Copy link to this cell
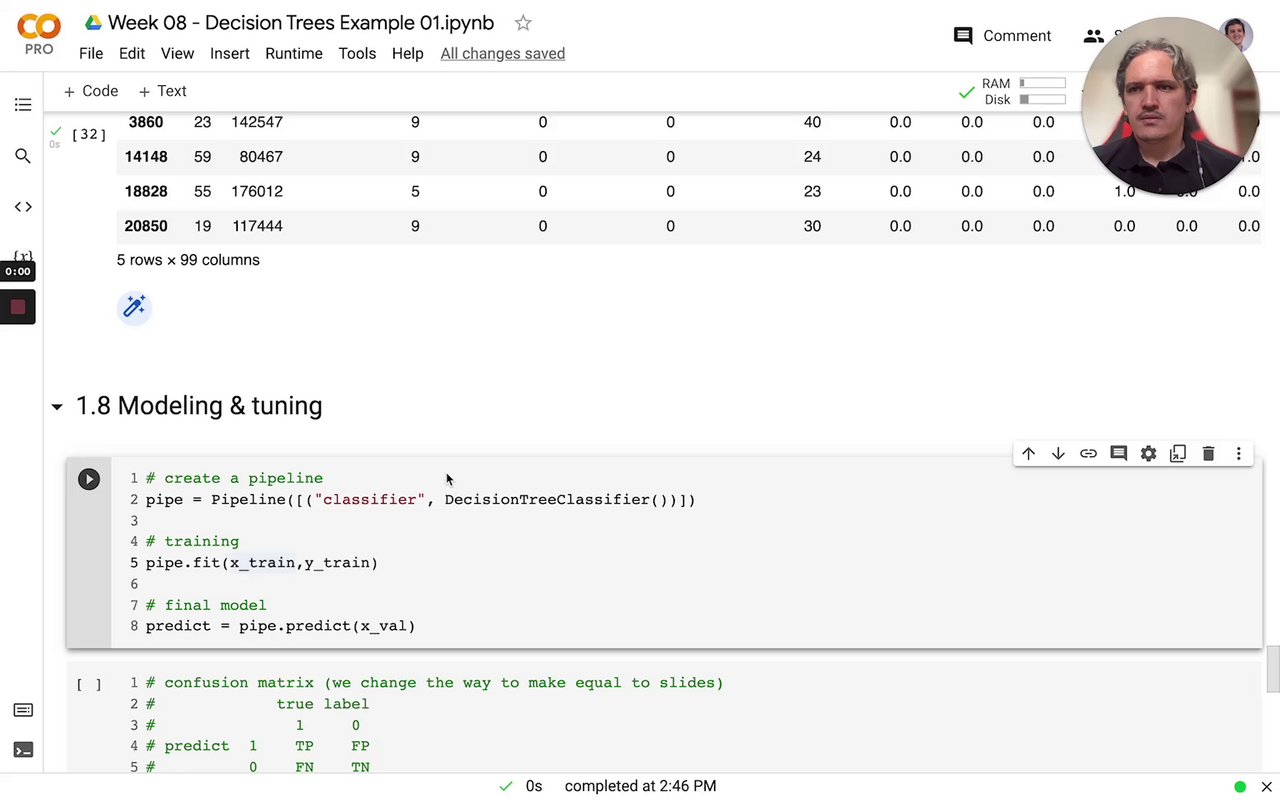This screenshot has width=1280, height=800. pyautogui.click(x=1088, y=454)
